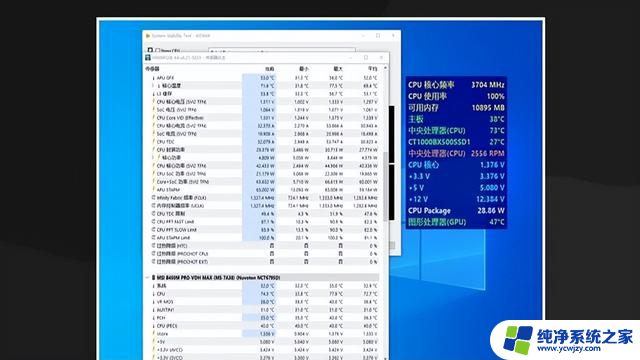640x360 pixels.
Task: Click the 最大 column header
Action: tap(338, 69)
